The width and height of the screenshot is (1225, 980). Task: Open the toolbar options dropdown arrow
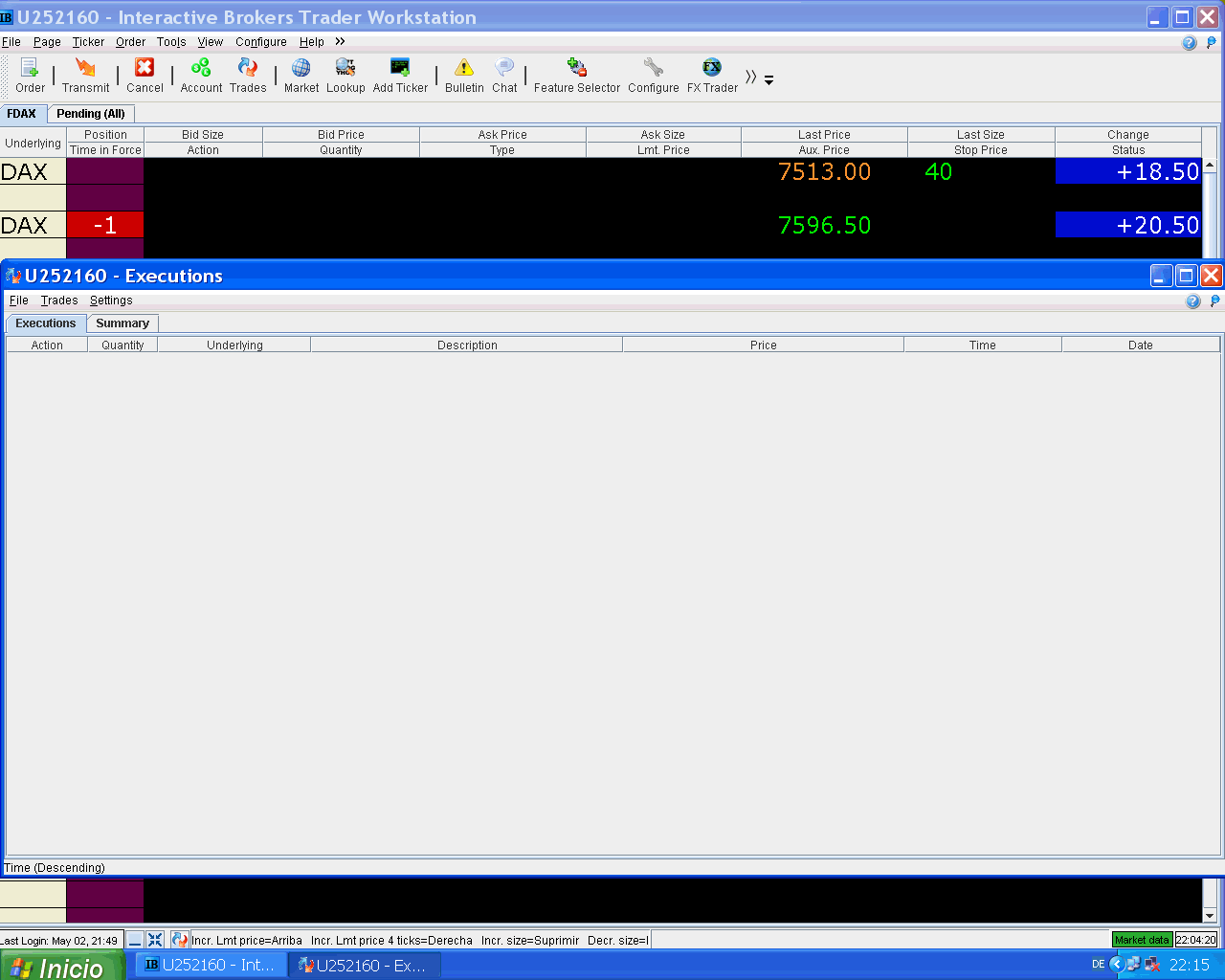(x=768, y=80)
